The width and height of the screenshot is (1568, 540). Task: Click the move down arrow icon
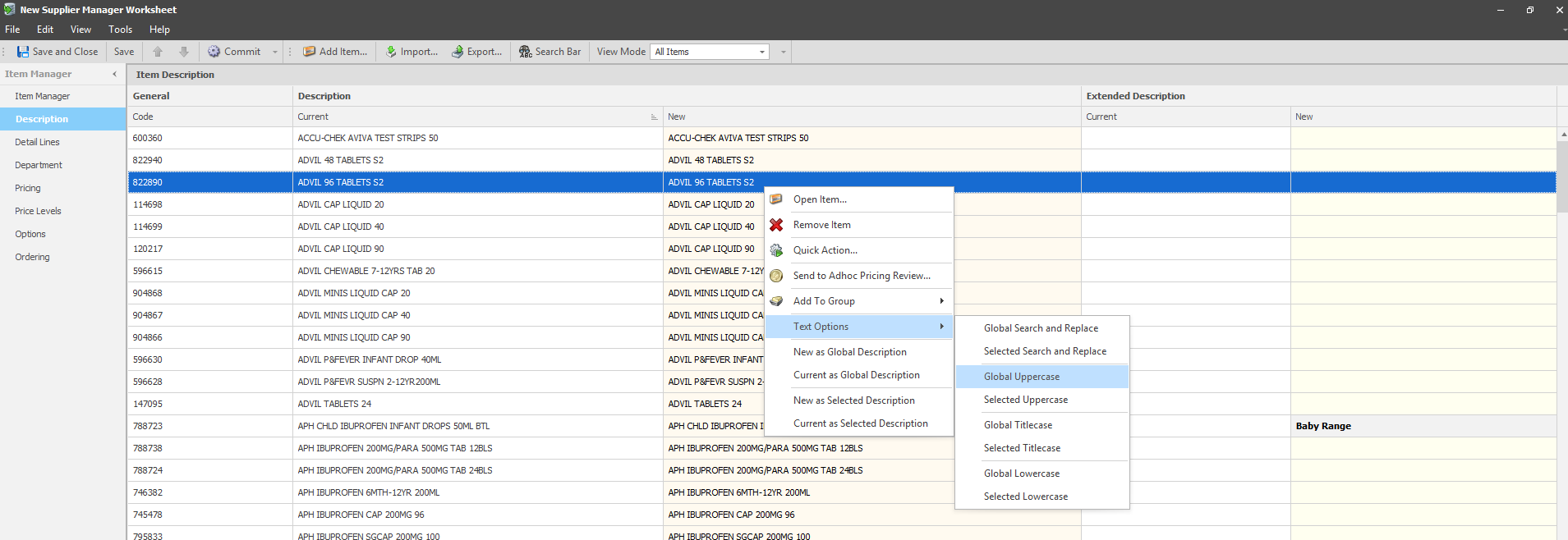[x=184, y=52]
